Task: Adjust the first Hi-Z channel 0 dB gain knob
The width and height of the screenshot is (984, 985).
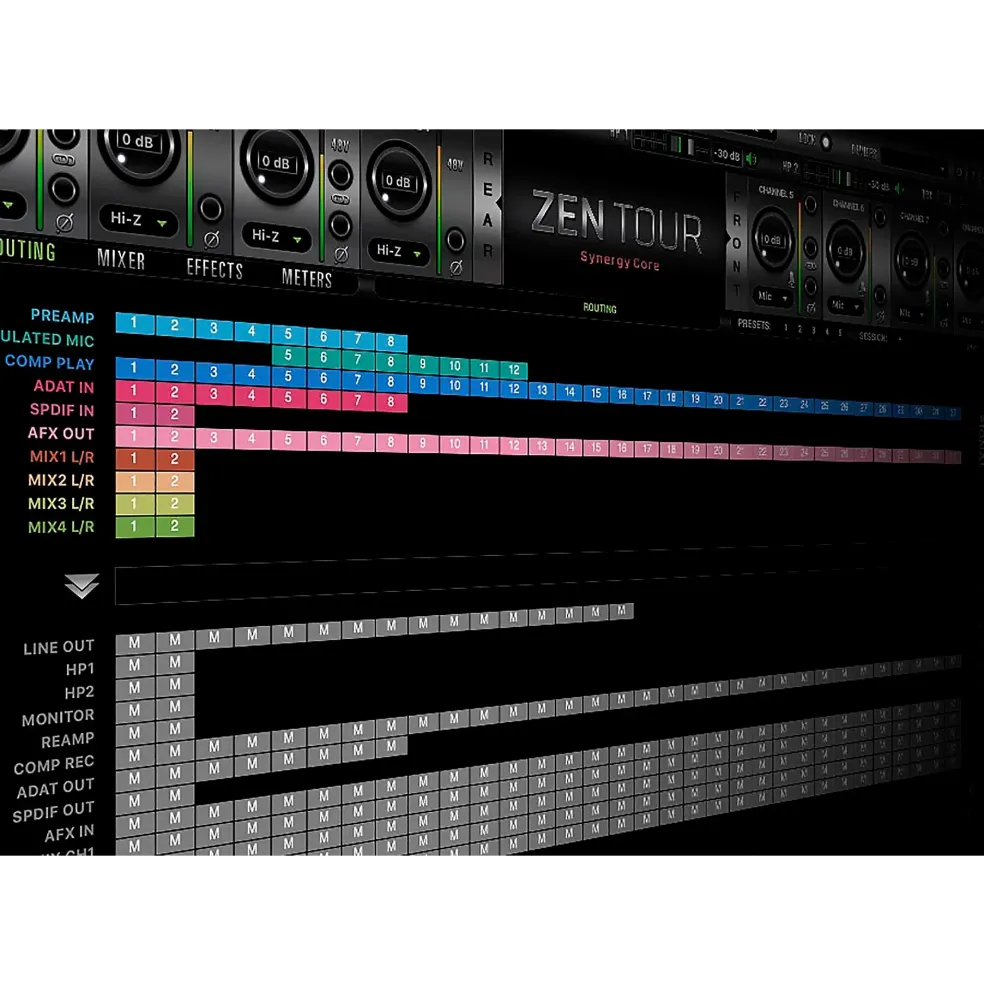Action: tap(138, 151)
